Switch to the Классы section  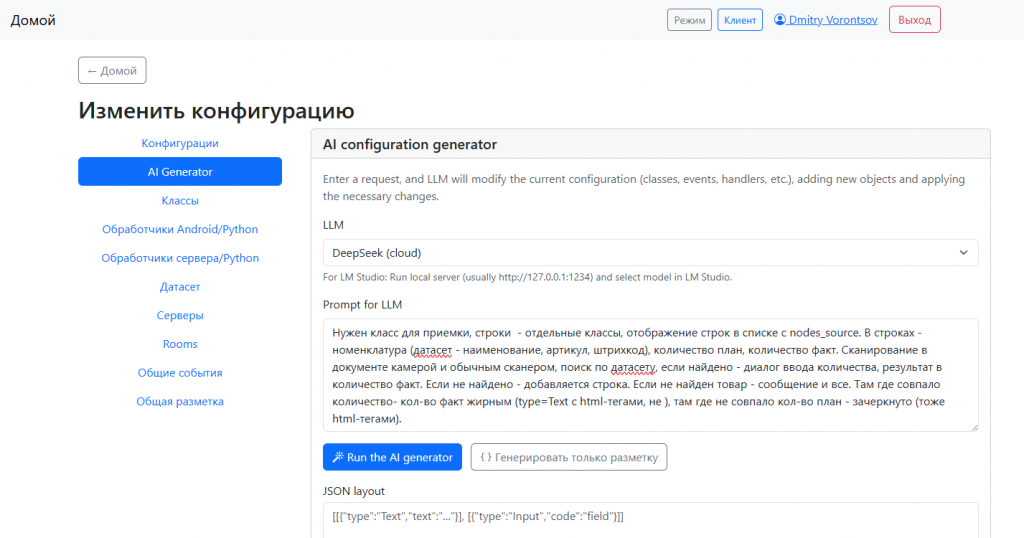point(180,201)
